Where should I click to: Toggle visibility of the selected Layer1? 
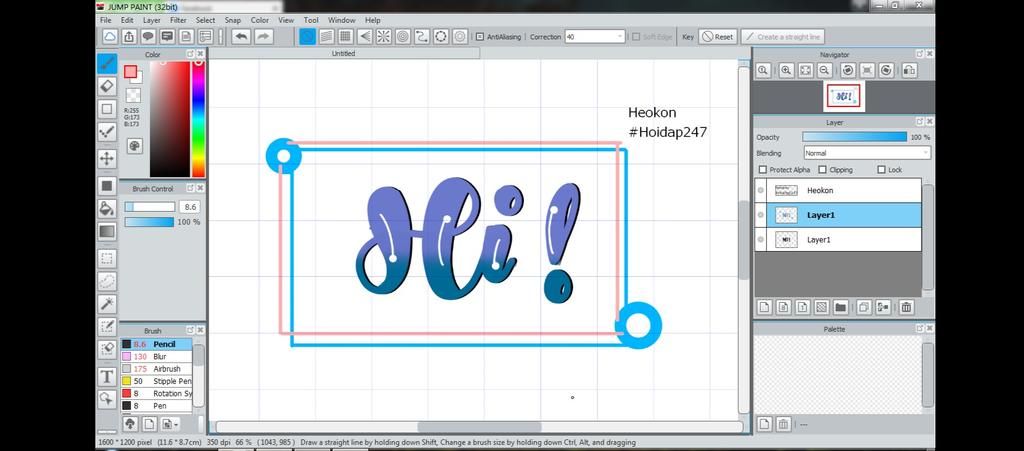pyautogui.click(x=761, y=215)
